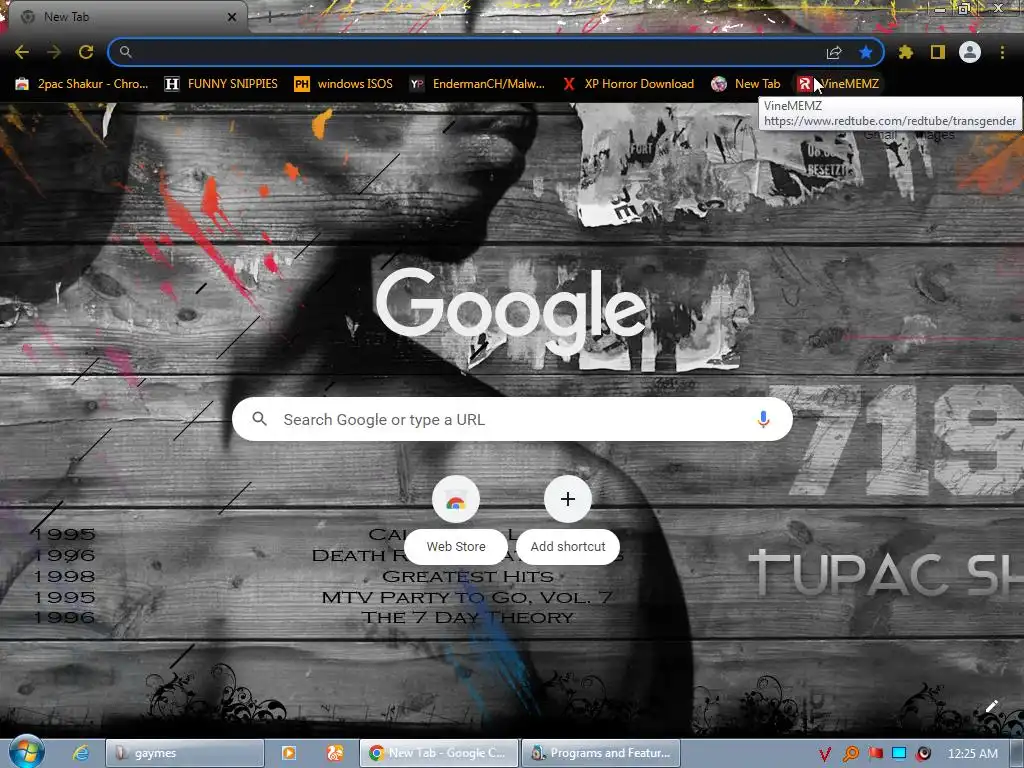Click the blue monitor tray icon

click(899, 754)
